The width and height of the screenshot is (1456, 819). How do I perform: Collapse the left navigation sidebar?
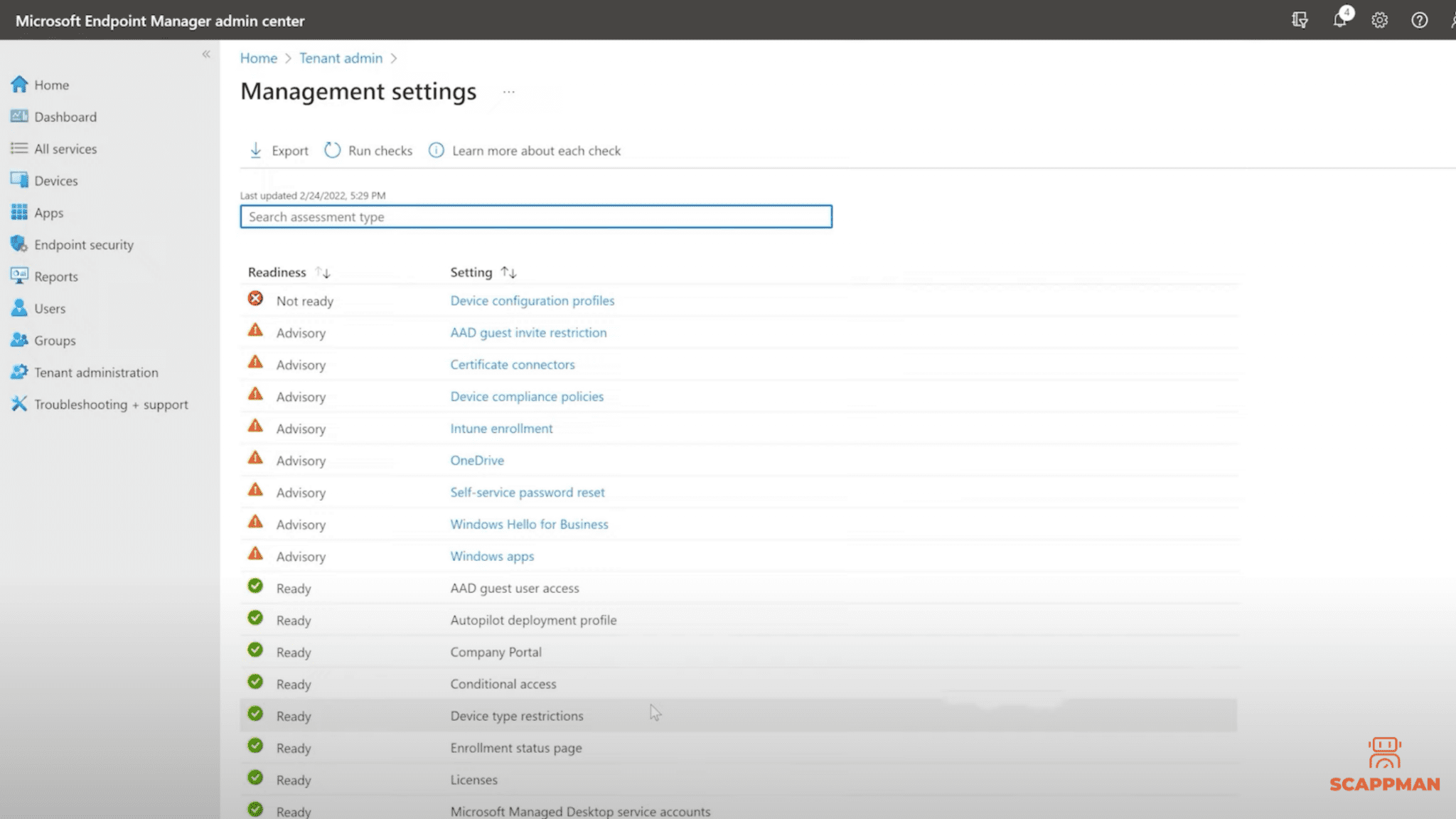click(206, 54)
